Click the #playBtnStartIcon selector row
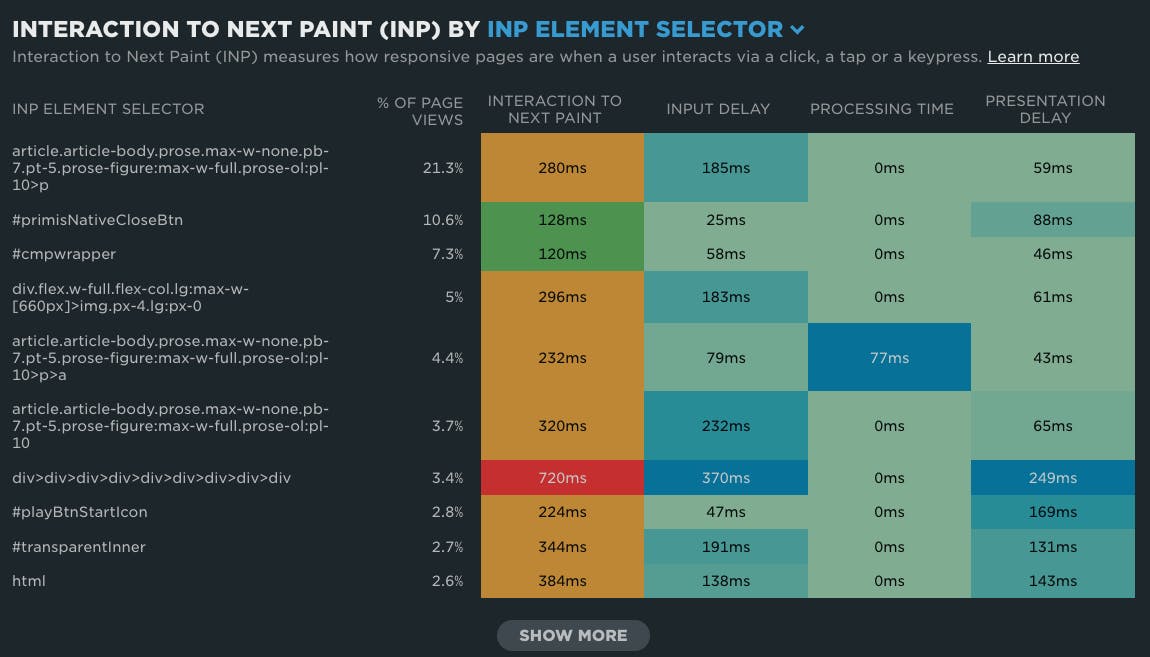The width and height of the screenshot is (1150, 657). click(x=80, y=512)
